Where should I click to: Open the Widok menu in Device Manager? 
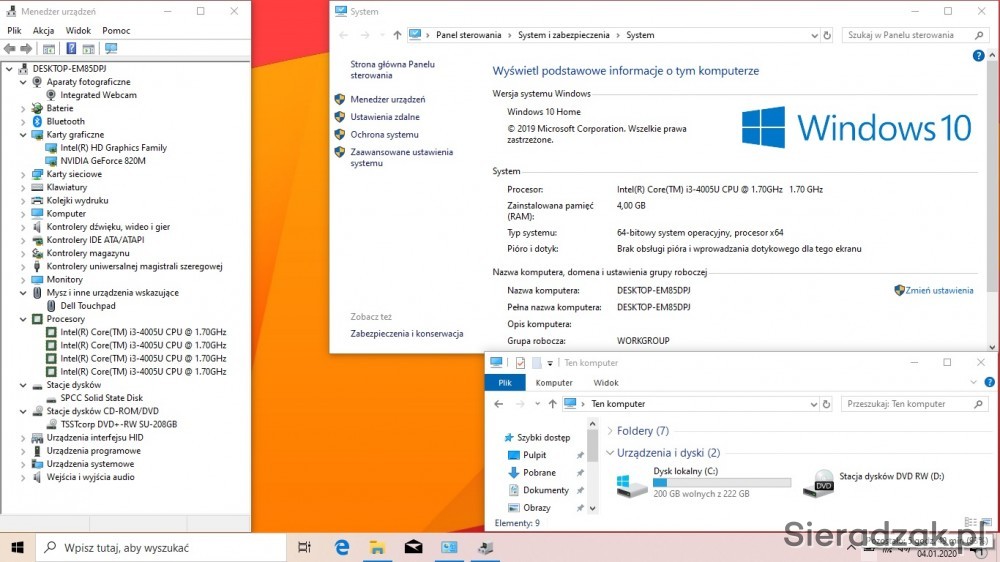(x=78, y=31)
